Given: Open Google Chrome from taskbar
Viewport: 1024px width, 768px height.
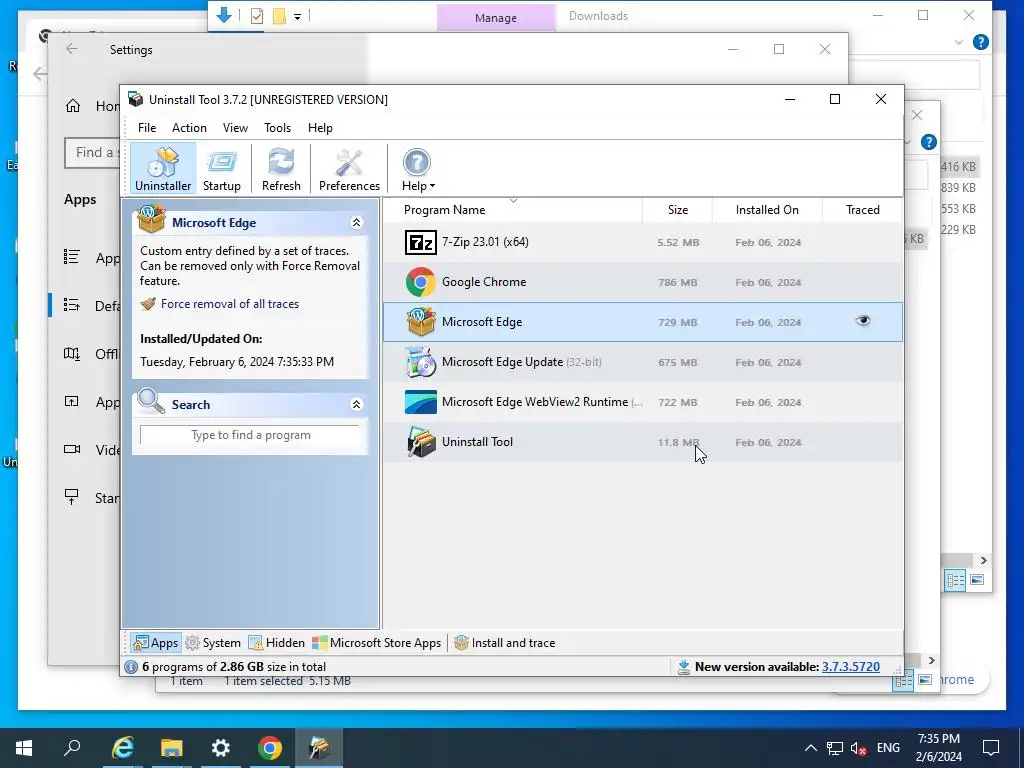Looking at the screenshot, I should click(x=270, y=748).
